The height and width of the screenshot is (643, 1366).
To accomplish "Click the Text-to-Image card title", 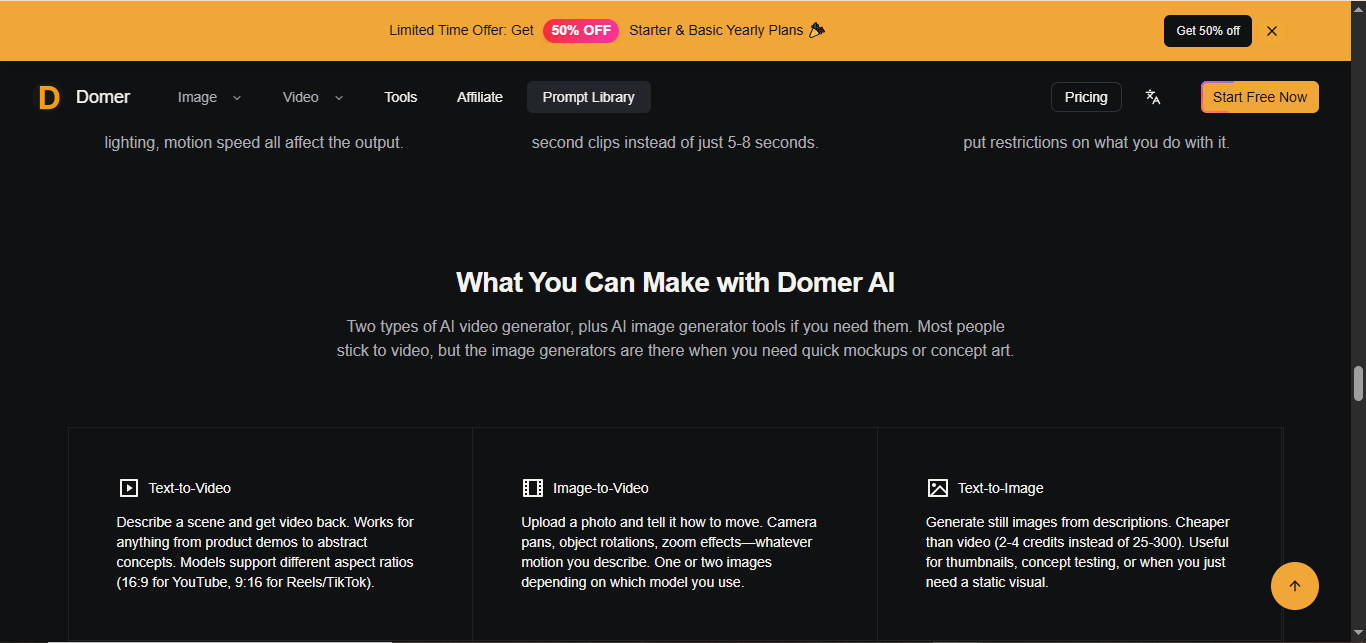I will coord(1001,488).
